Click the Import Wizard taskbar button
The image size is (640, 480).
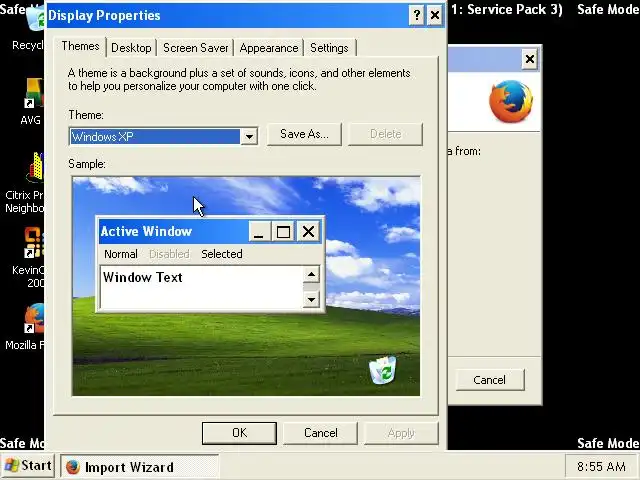tap(139, 467)
